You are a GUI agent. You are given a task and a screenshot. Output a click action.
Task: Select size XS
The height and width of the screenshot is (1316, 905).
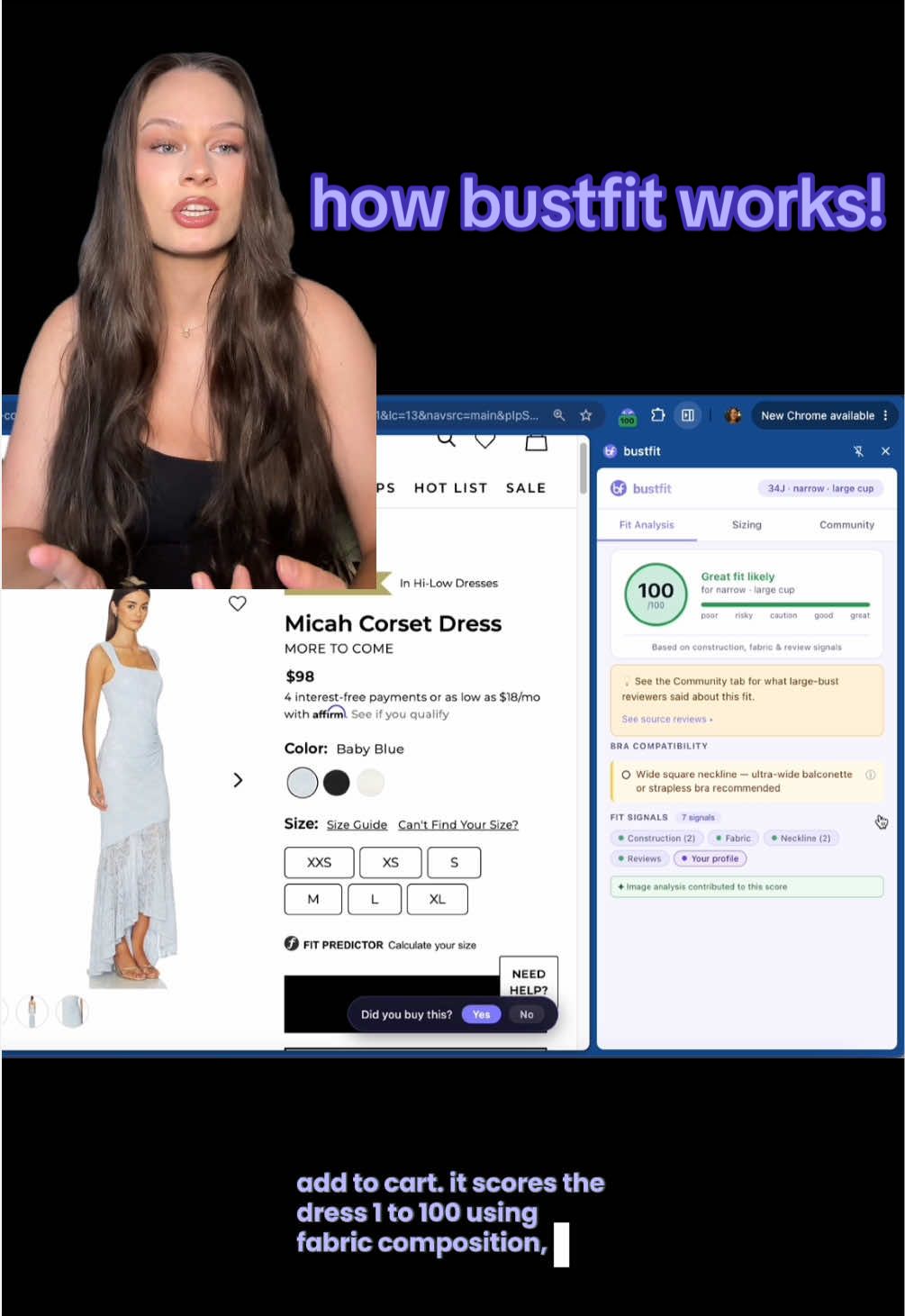[x=390, y=862]
